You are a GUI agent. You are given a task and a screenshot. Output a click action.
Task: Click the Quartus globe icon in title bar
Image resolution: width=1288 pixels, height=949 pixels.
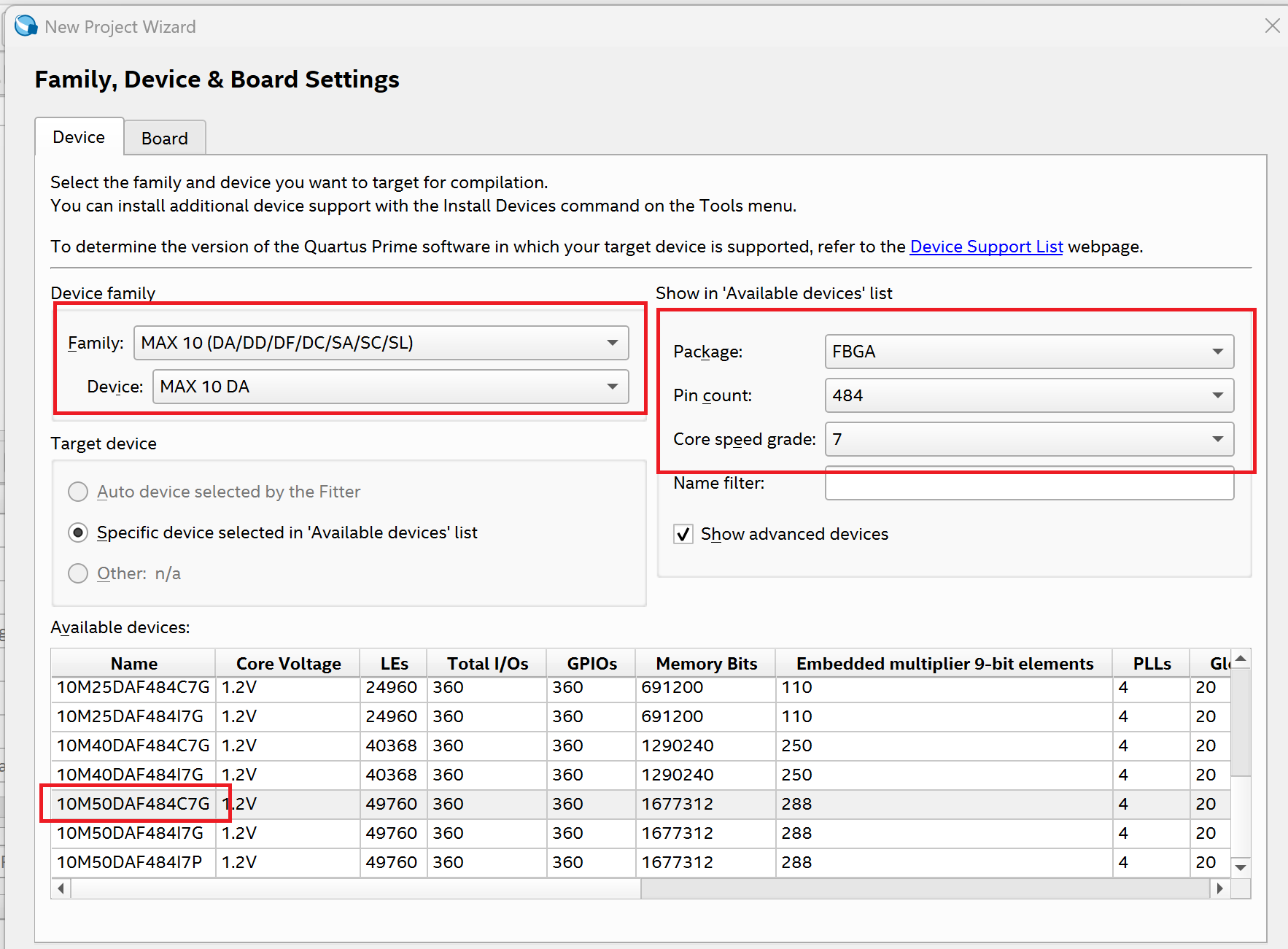(x=26, y=26)
